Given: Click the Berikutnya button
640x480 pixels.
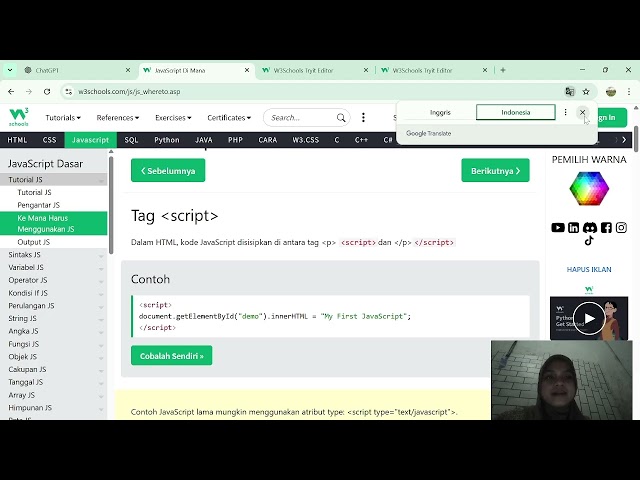Looking at the screenshot, I should click(x=496, y=171).
